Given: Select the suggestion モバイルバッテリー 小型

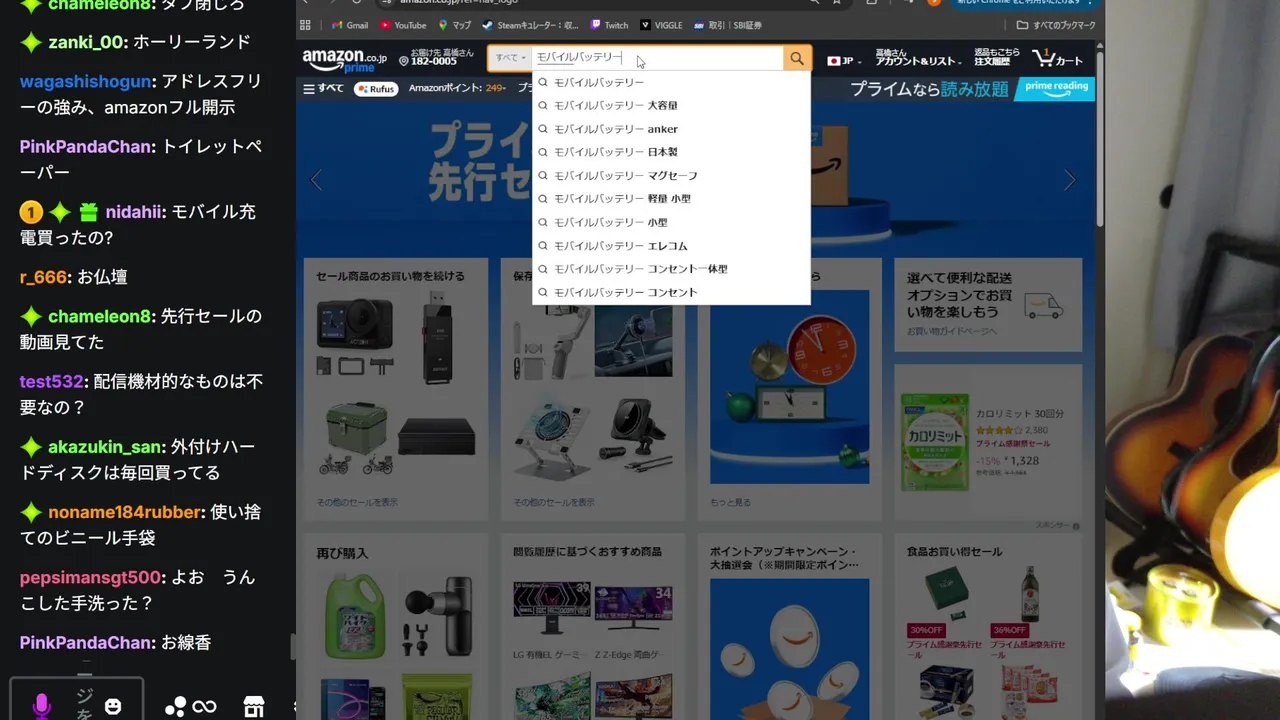Looking at the screenshot, I should pos(671,222).
